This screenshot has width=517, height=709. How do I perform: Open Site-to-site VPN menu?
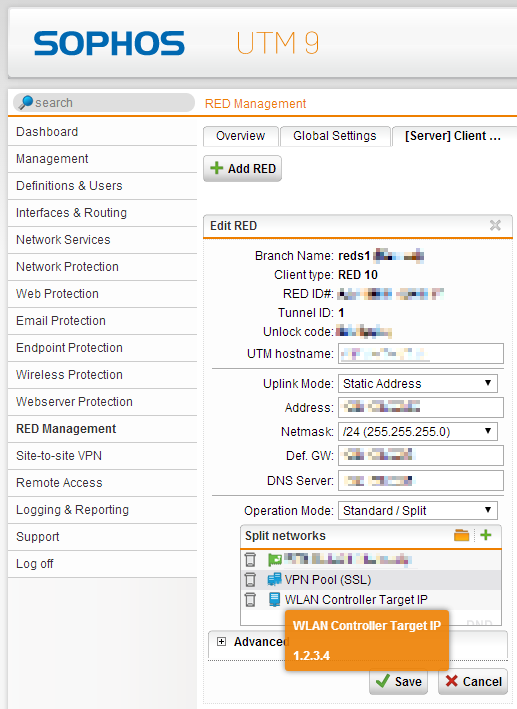point(103,456)
